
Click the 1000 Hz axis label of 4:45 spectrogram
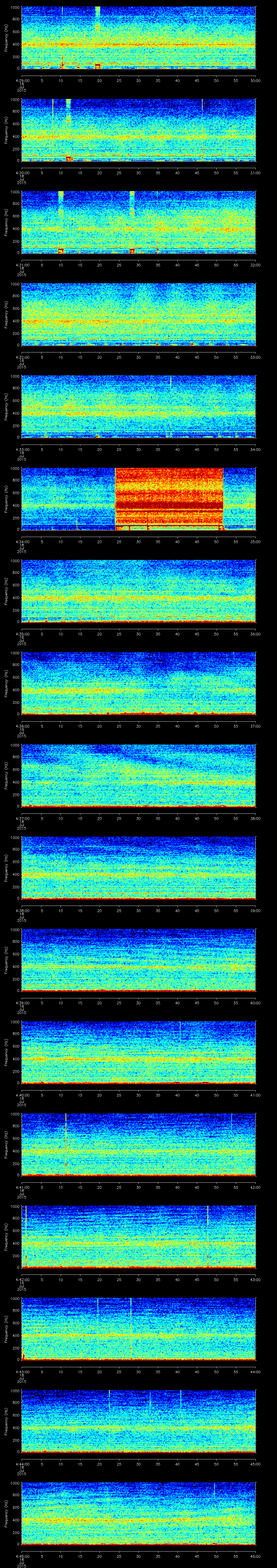tap(15, 1483)
